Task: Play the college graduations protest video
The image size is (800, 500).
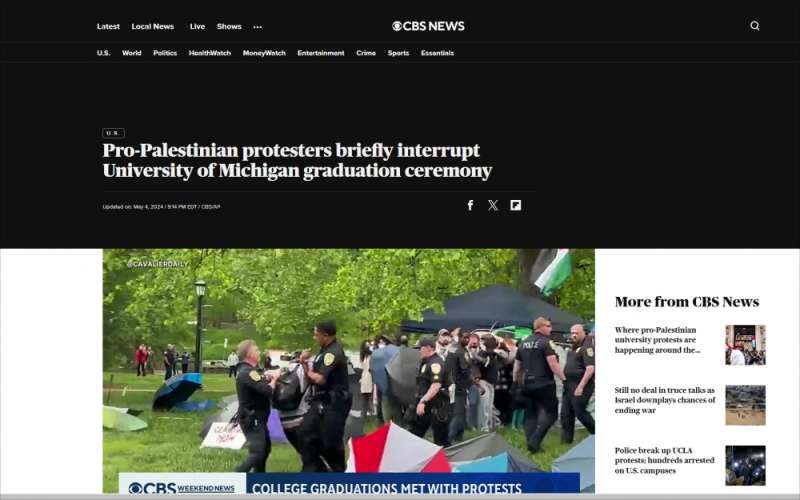Action: 348,371
